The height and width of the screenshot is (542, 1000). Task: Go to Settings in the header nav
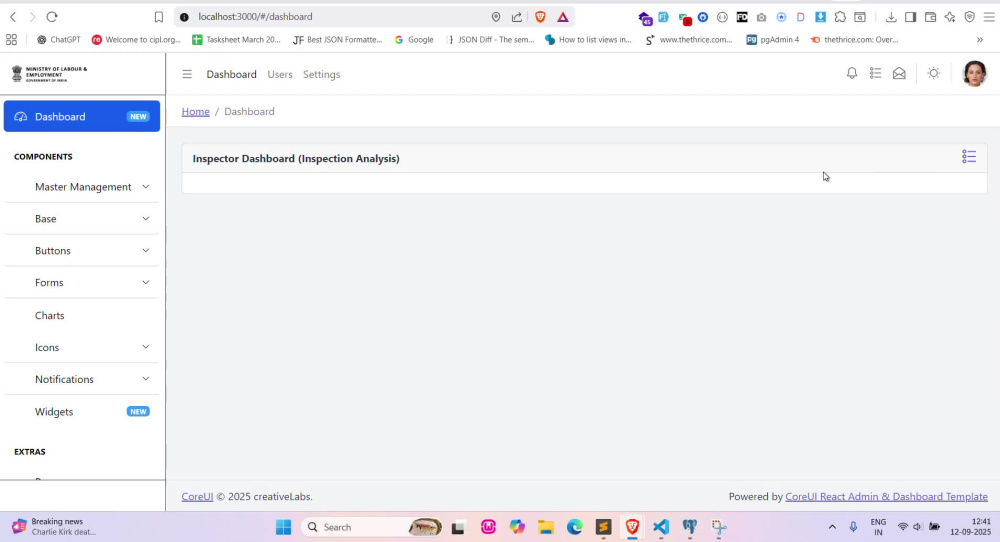pos(321,75)
